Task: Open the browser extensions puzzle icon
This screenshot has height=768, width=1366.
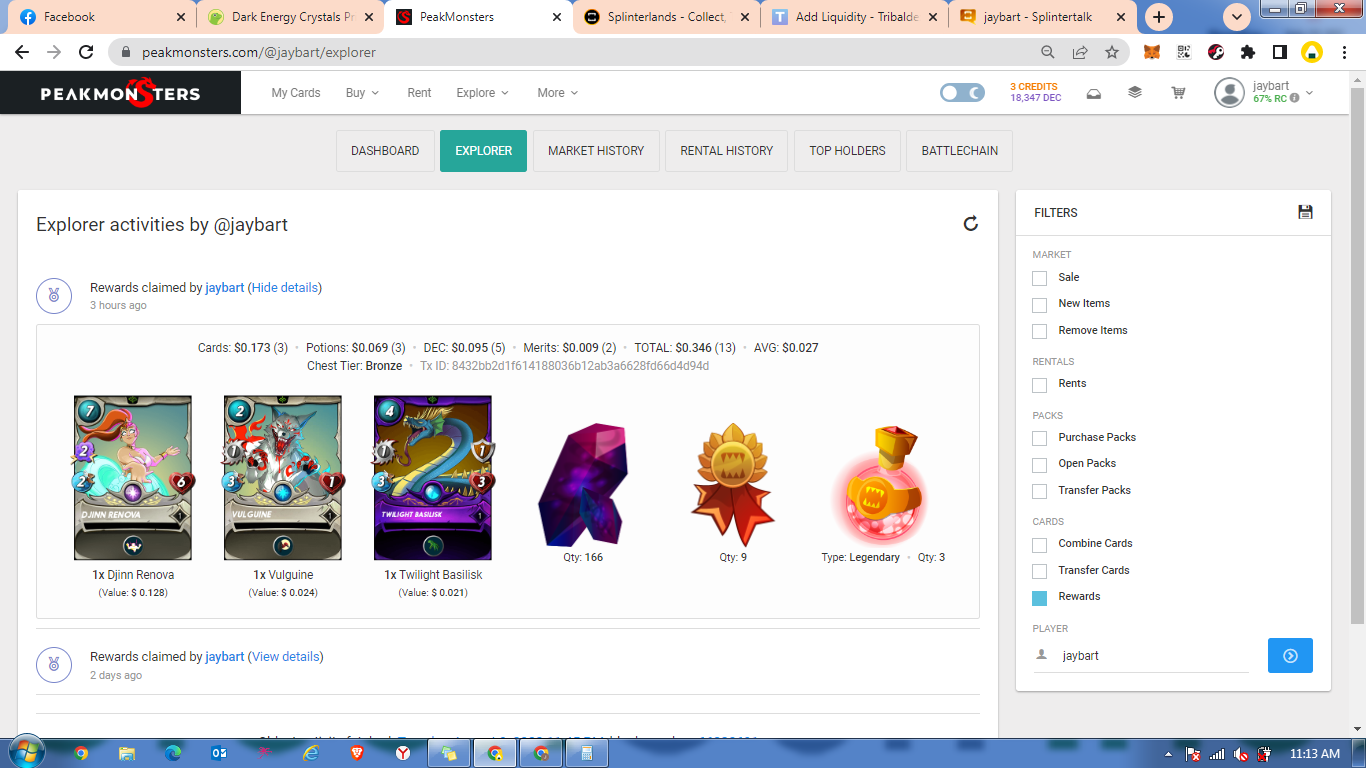Action: click(x=1248, y=52)
